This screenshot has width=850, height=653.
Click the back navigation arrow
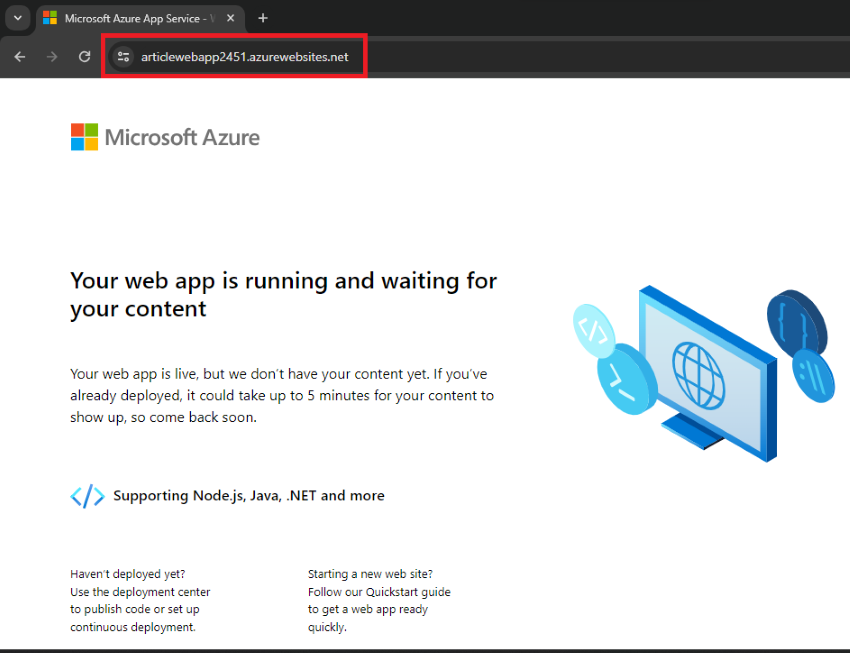click(x=19, y=56)
